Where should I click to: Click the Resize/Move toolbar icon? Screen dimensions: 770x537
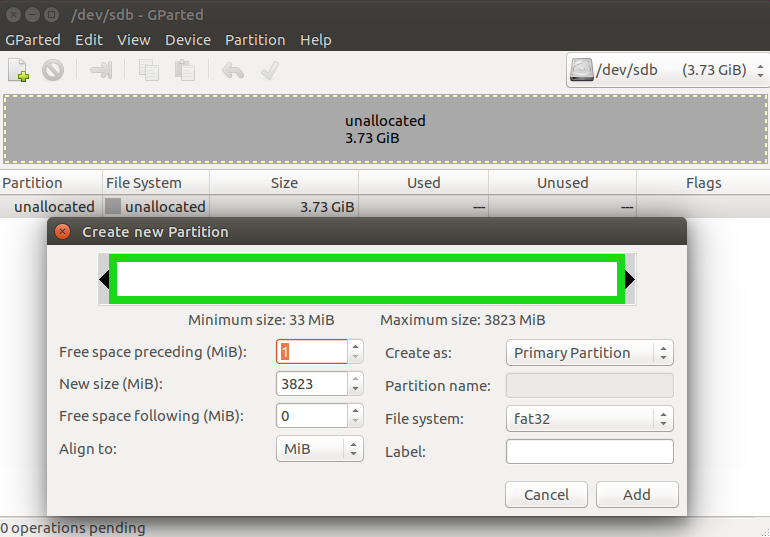pyautogui.click(x=101, y=71)
